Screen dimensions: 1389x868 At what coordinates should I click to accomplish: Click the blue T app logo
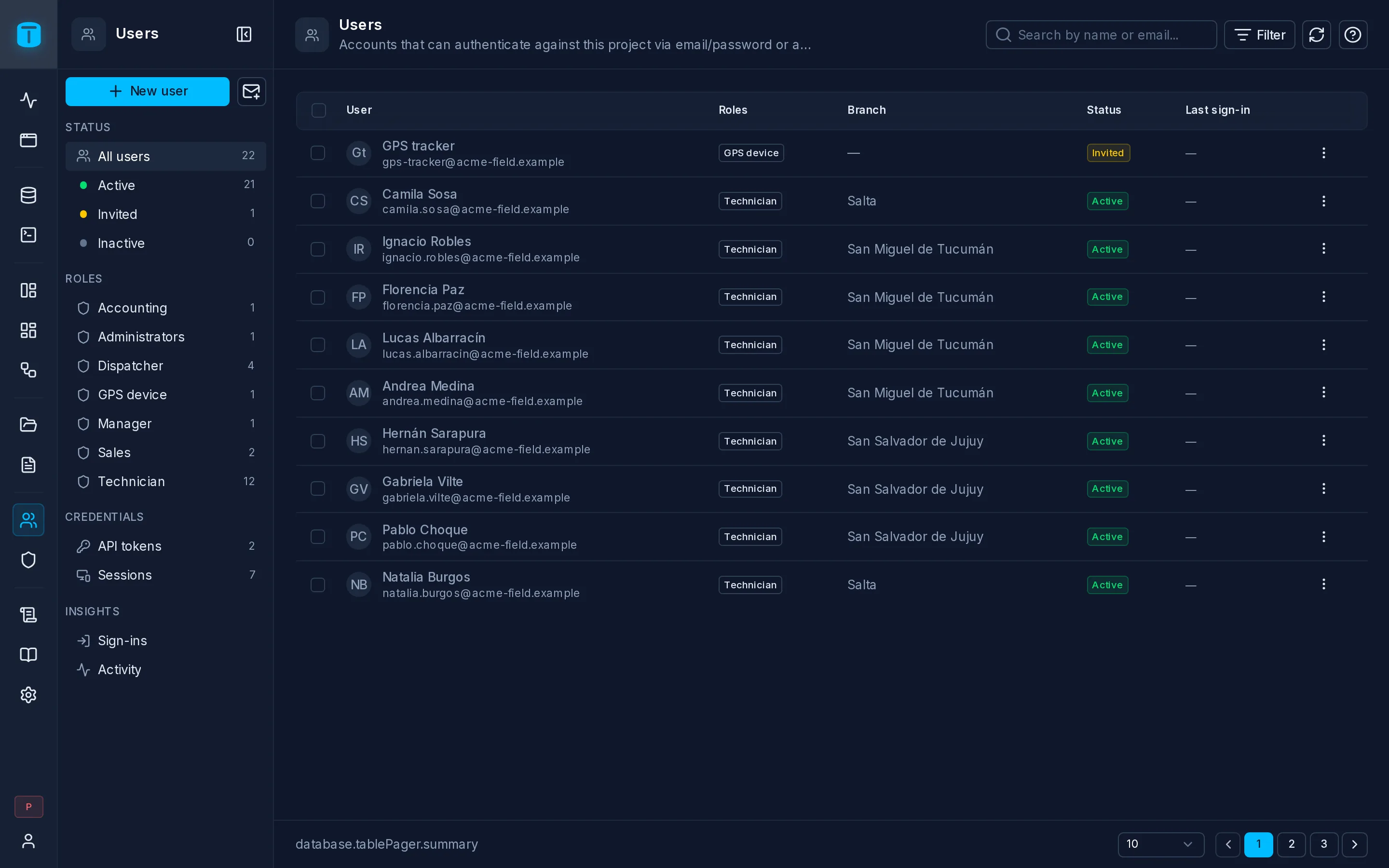(29, 34)
